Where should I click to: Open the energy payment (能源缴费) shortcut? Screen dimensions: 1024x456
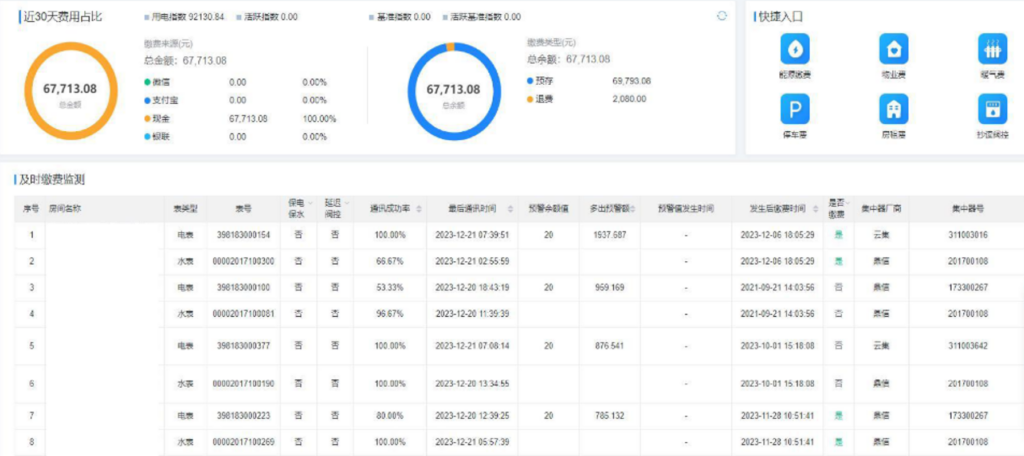795,49
